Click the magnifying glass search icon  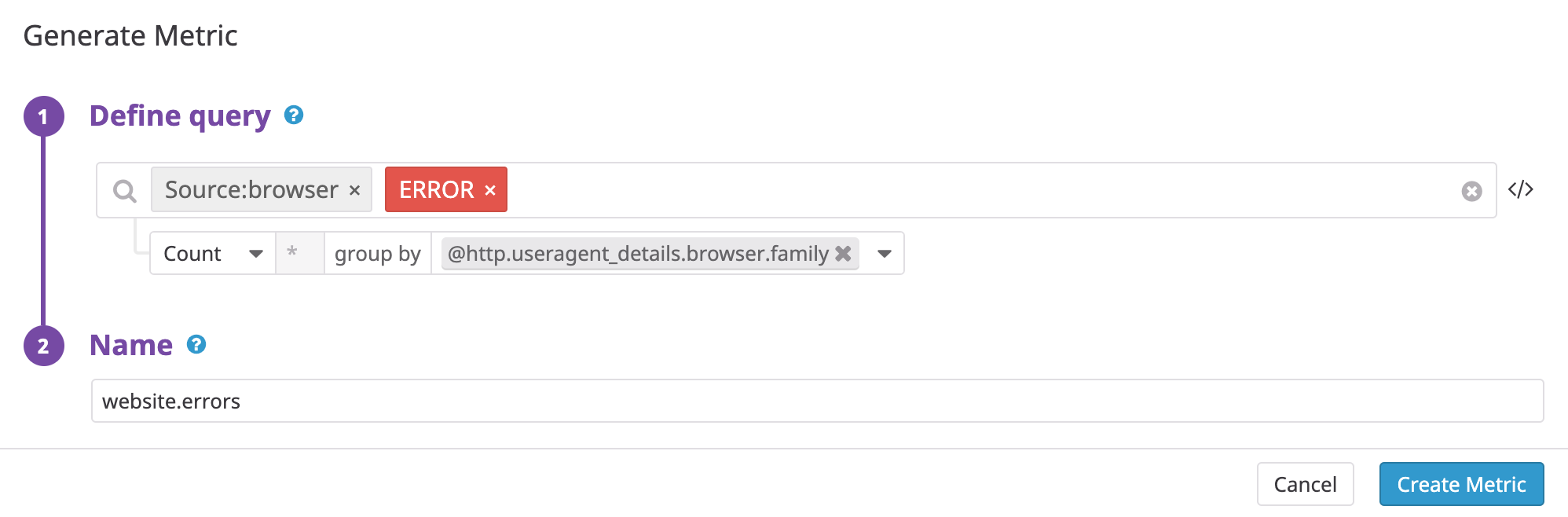tap(125, 189)
